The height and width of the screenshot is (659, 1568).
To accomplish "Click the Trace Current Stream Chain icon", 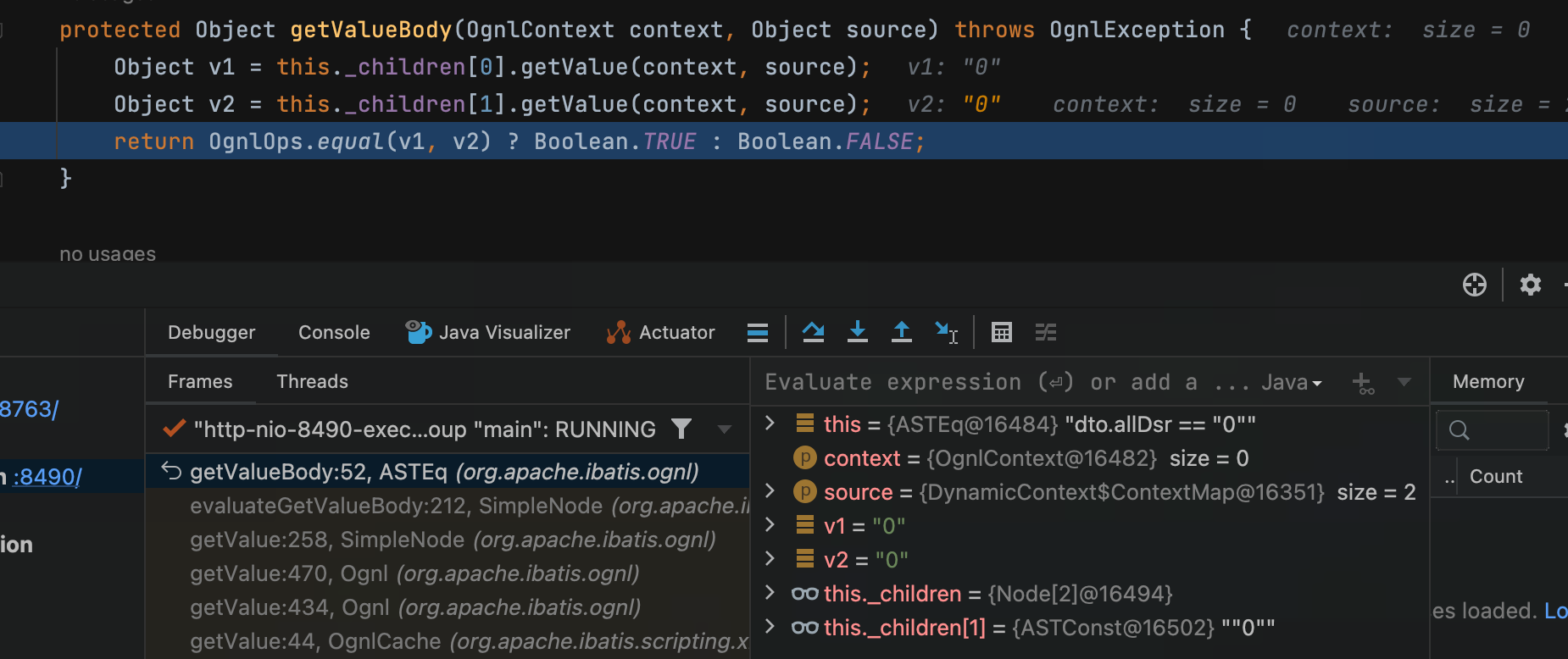I will click(x=1046, y=332).
